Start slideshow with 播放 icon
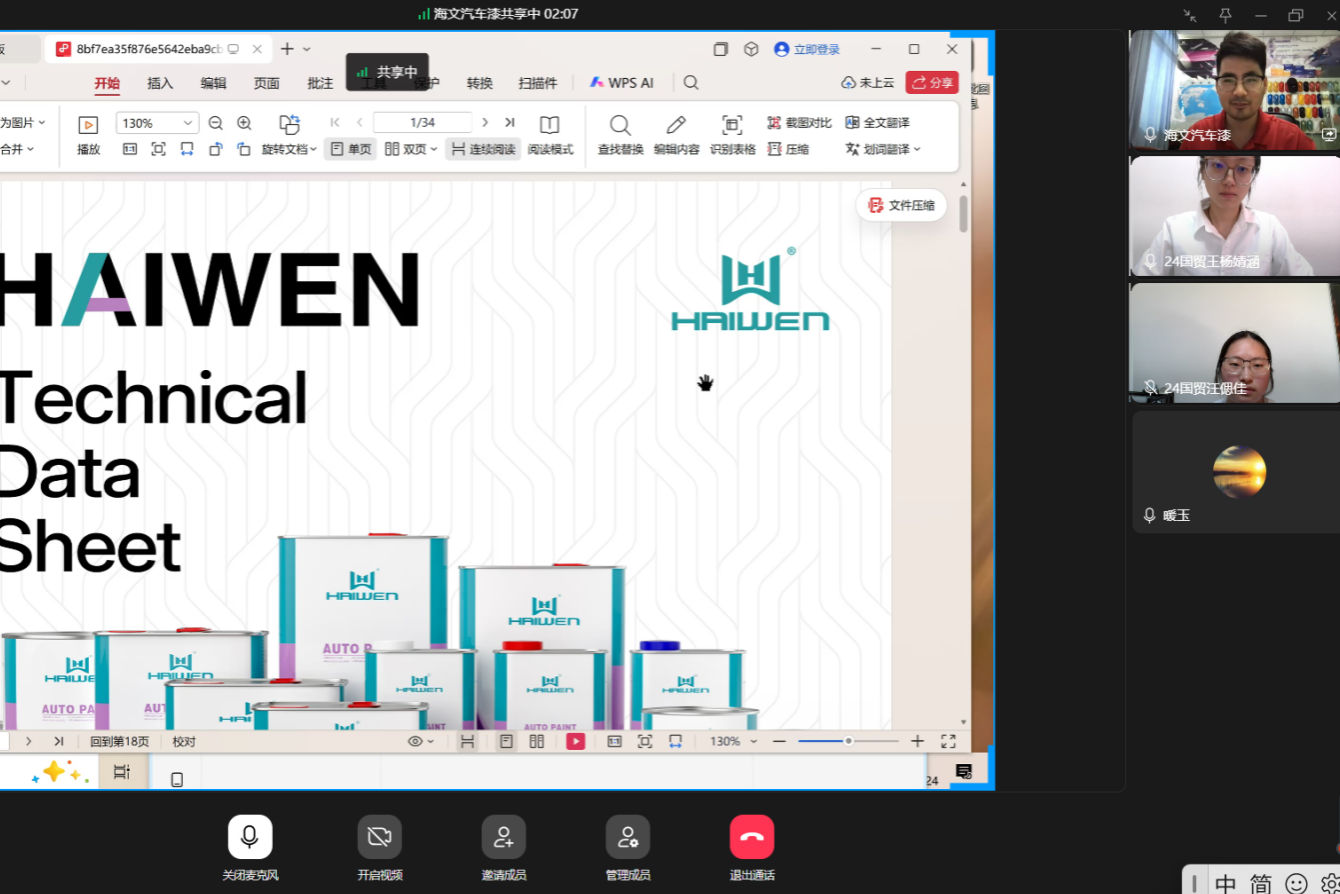1340x894 pixels. tap(88, 125)
